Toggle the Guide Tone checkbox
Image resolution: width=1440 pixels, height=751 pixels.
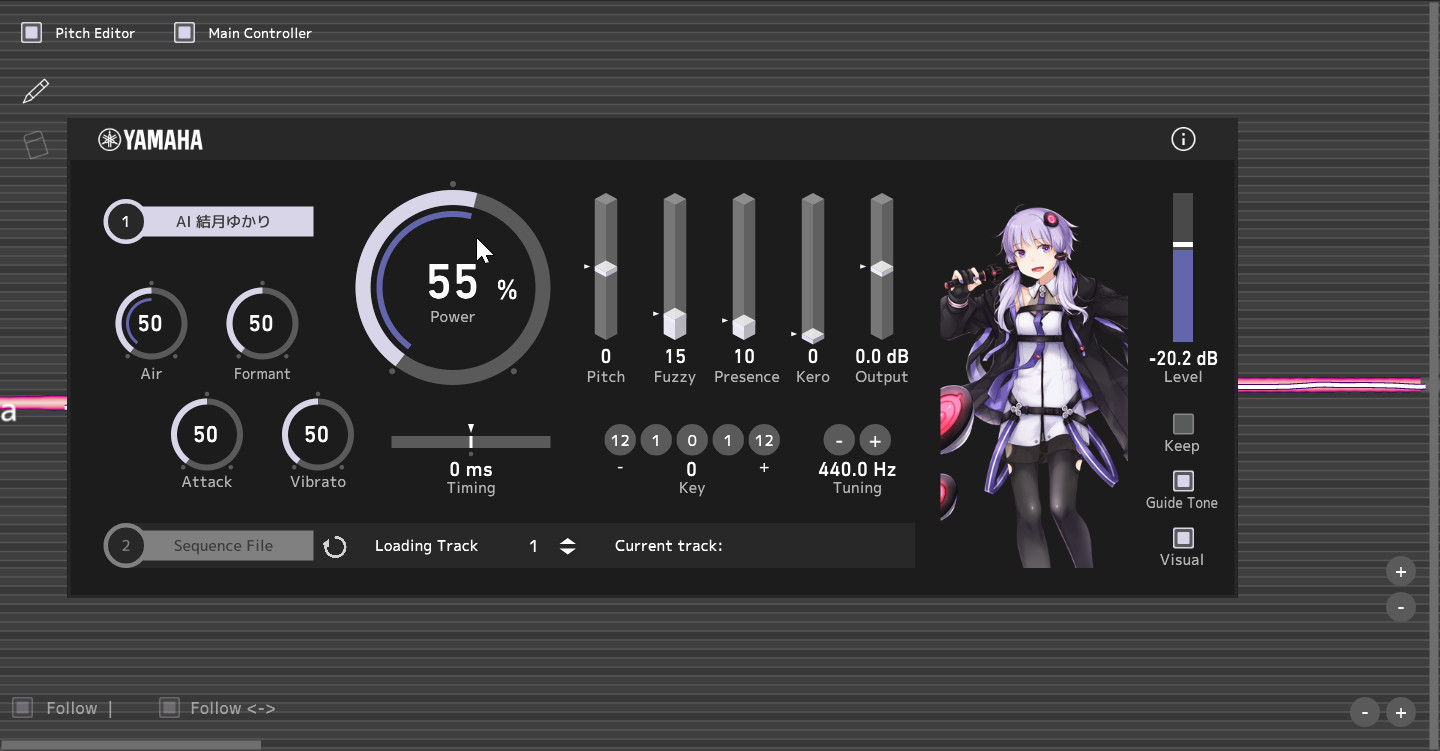tap(1183, 481)
